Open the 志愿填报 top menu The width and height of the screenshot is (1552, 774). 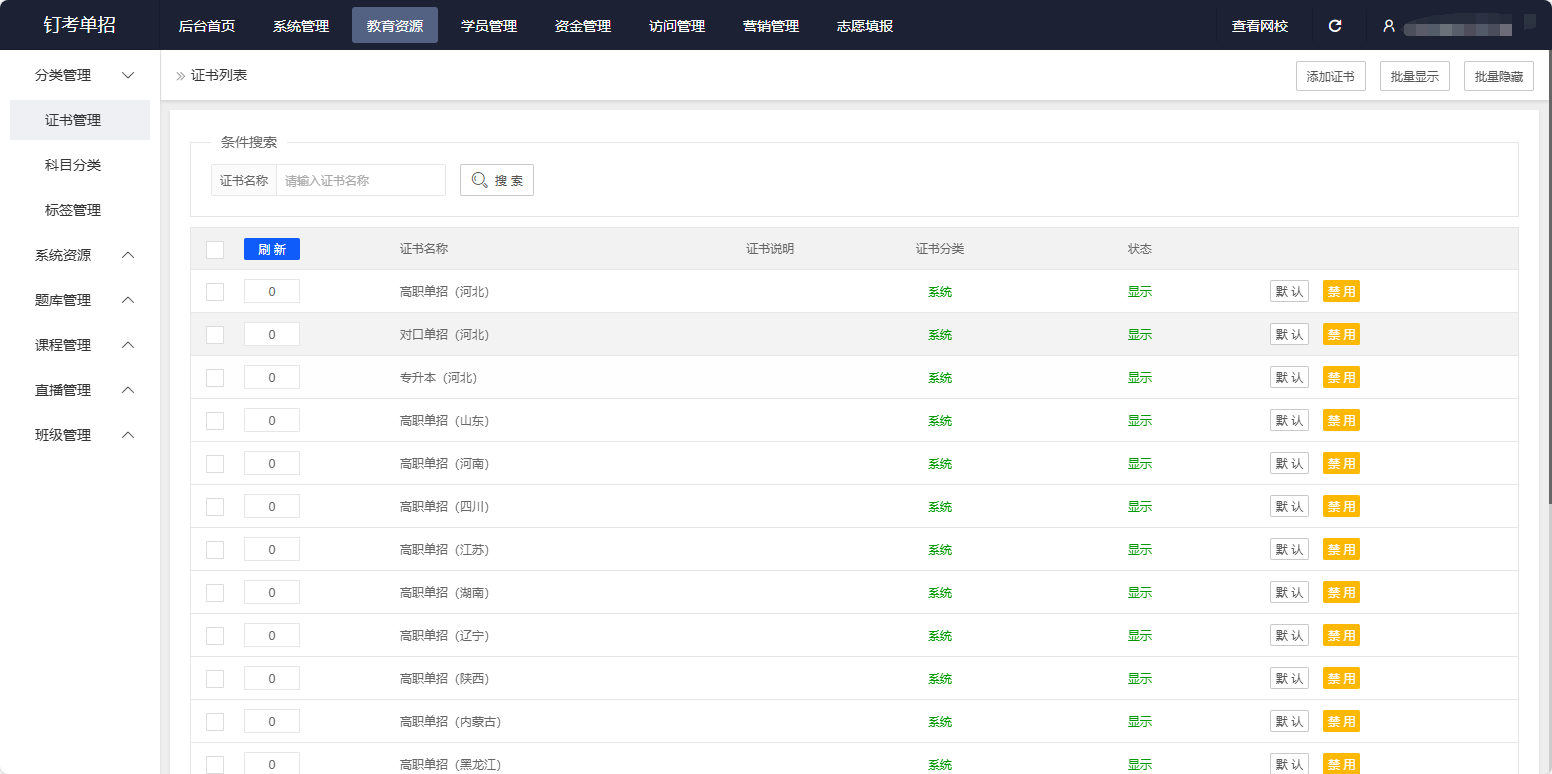[865, 26]
